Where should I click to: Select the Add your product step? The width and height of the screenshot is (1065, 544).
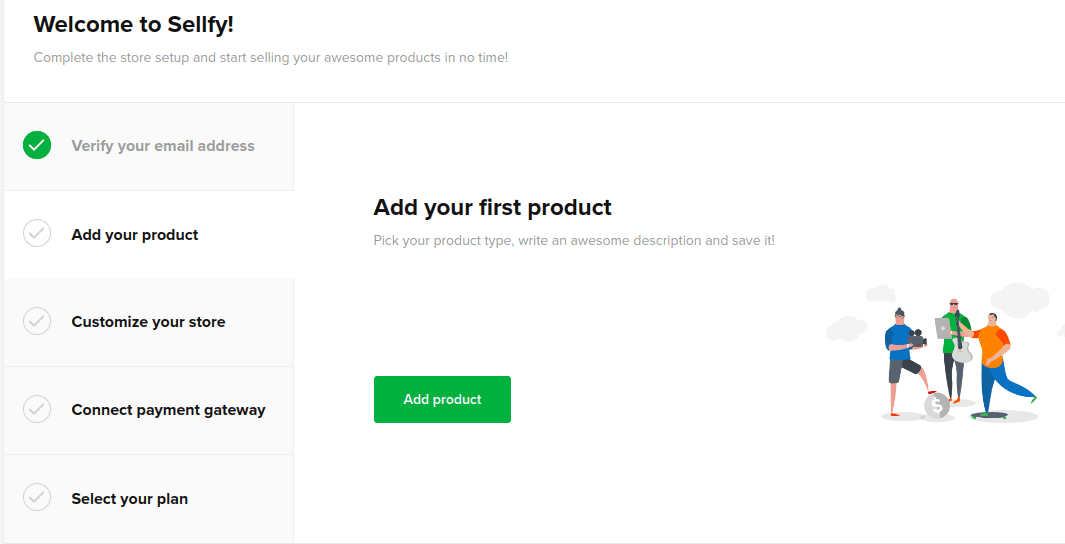149,234
